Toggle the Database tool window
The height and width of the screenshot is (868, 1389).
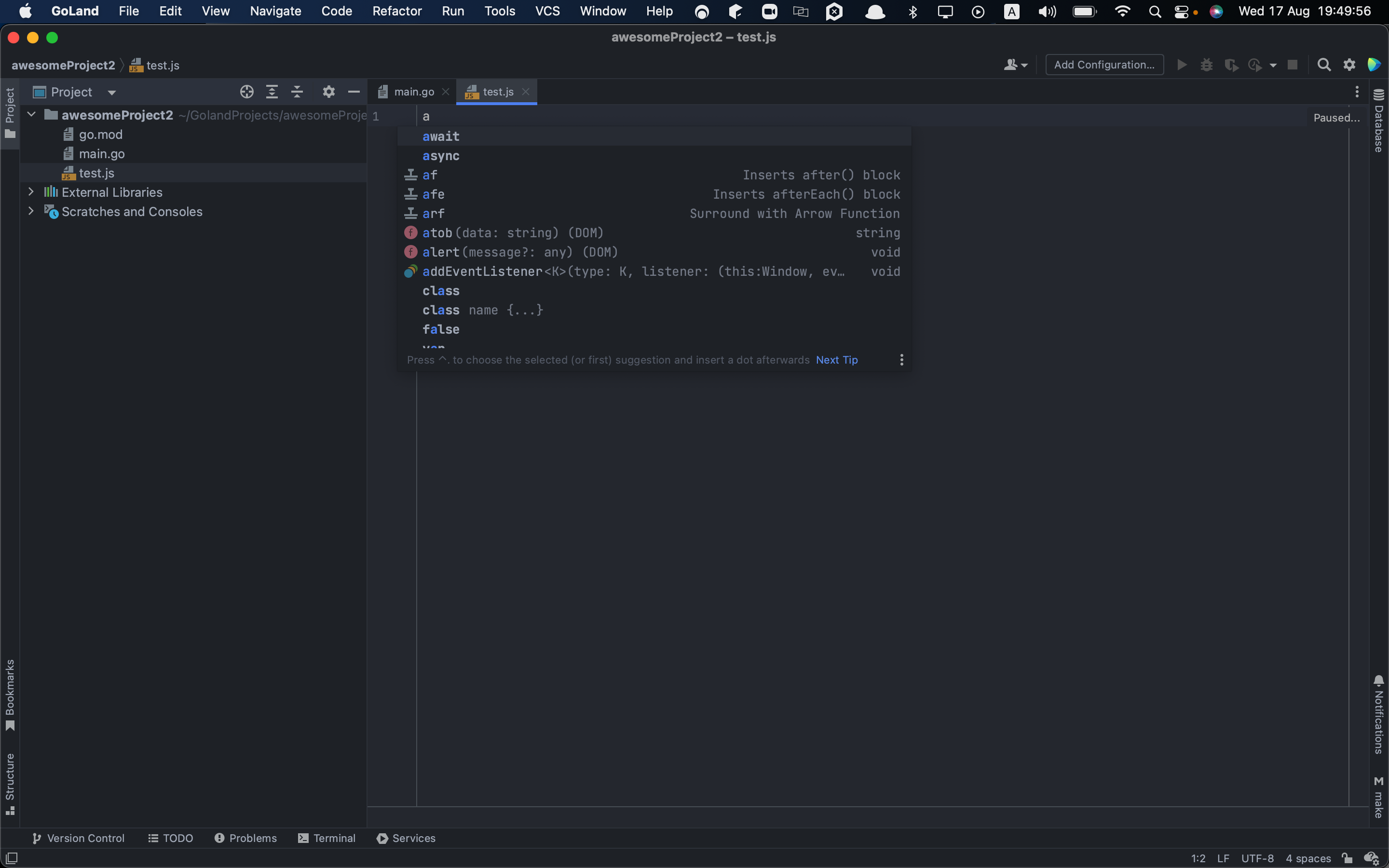coord(1379,121)
